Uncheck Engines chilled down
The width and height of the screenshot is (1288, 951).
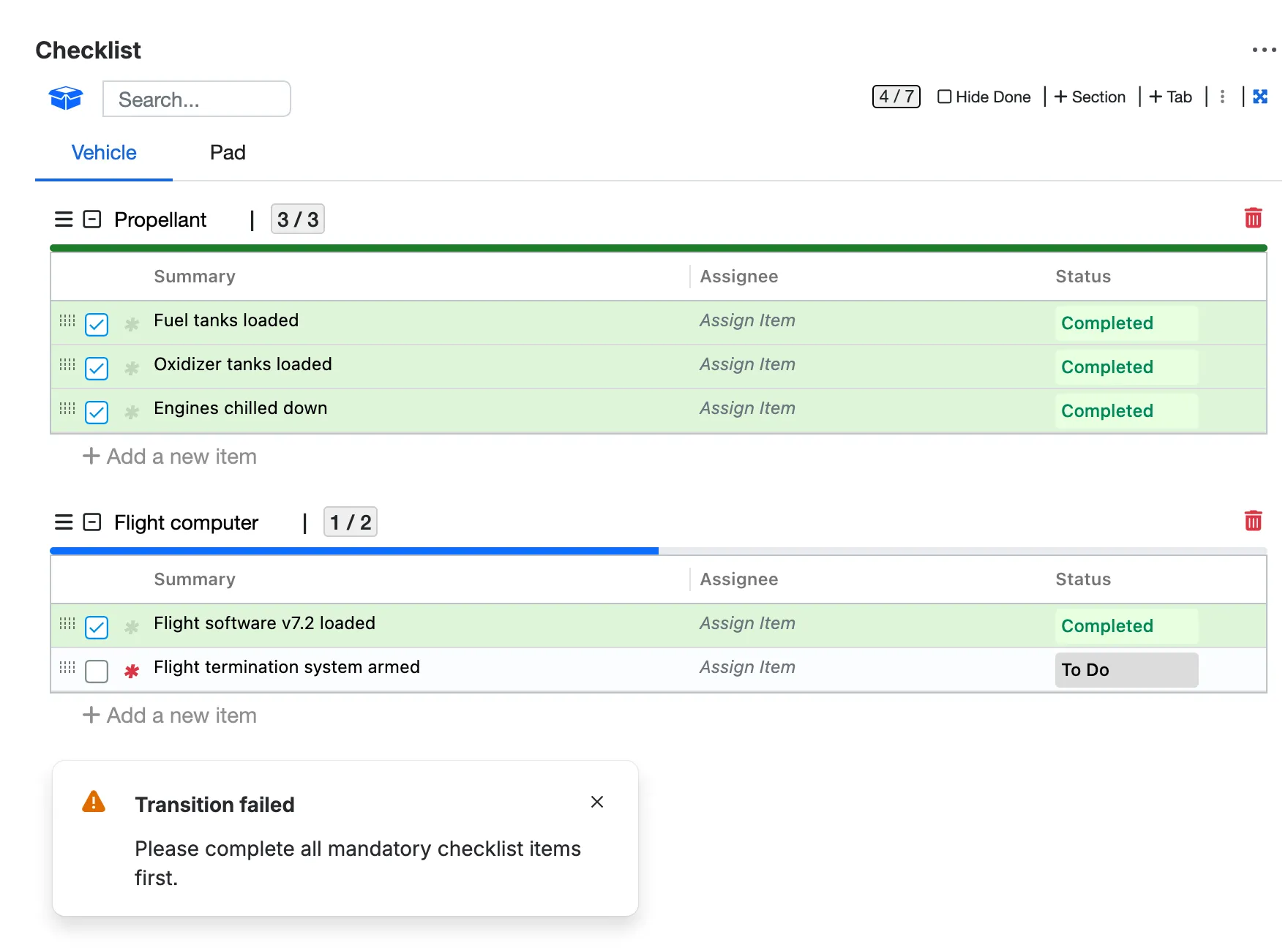pyautogui.click(x=97, y=412)
